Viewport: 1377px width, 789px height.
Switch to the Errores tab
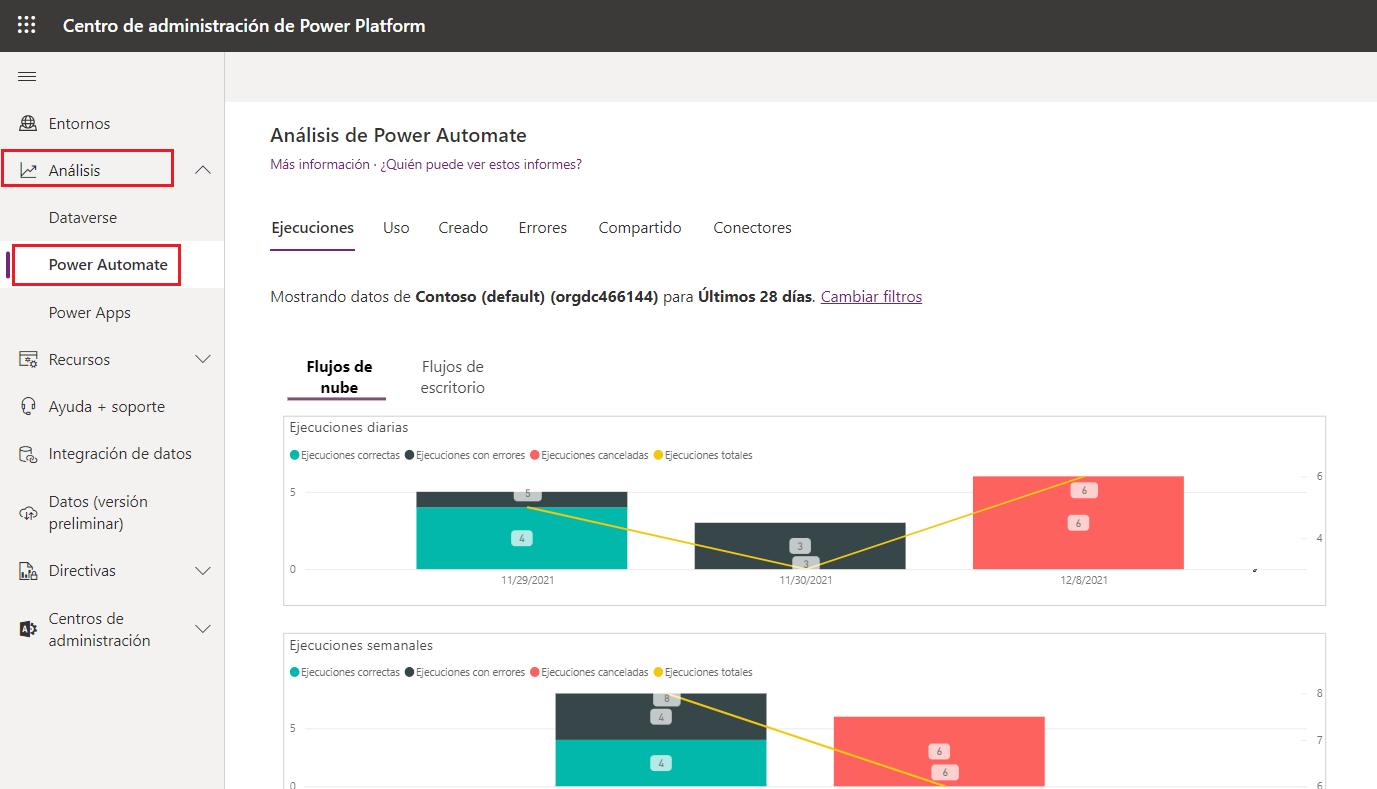click(543, 228)
